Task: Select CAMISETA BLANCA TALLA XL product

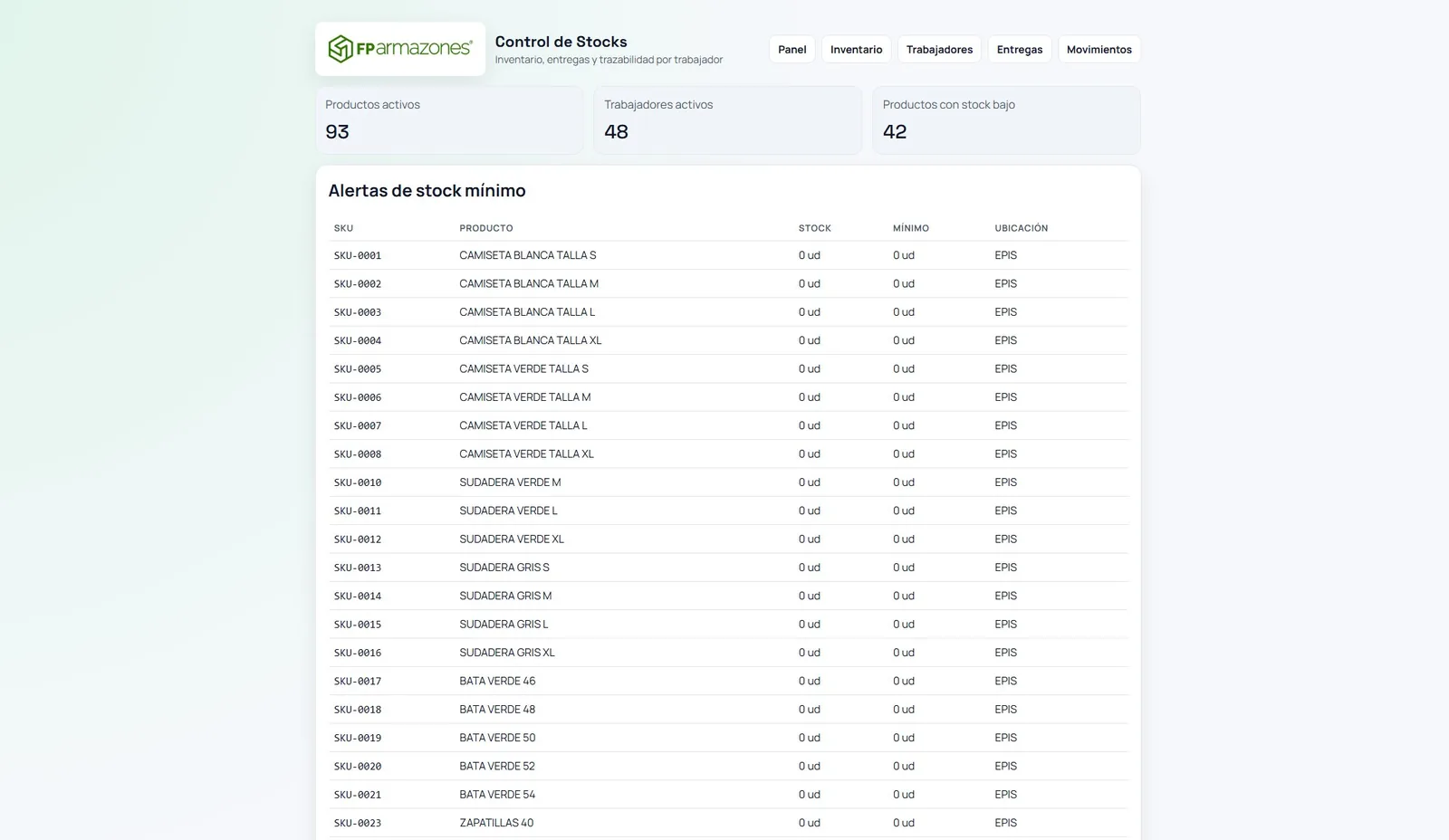Action: coord(530,340)
